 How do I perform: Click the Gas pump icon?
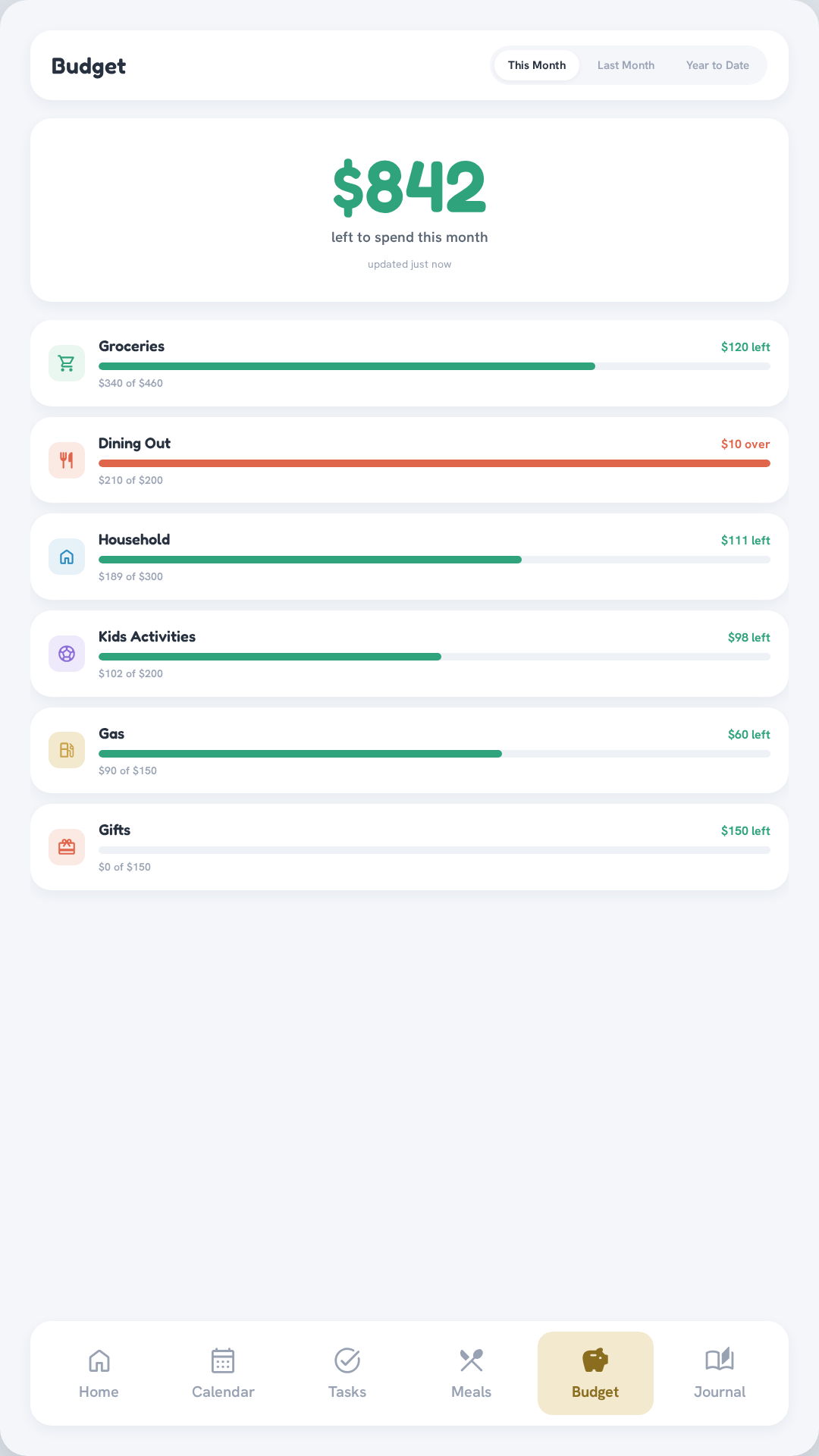tap(67, 750)
